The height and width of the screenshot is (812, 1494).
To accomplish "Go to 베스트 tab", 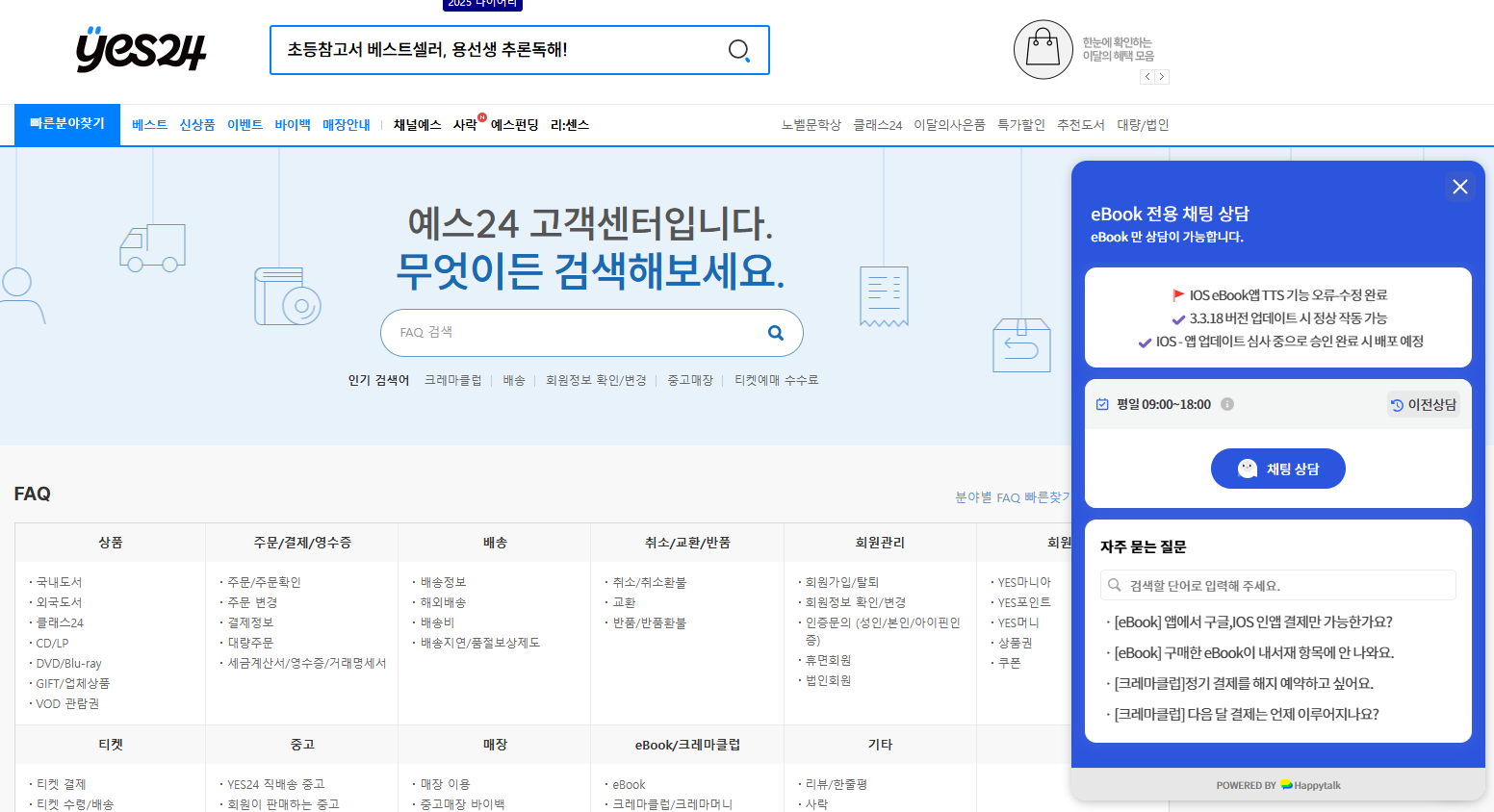I will point(149,125).
